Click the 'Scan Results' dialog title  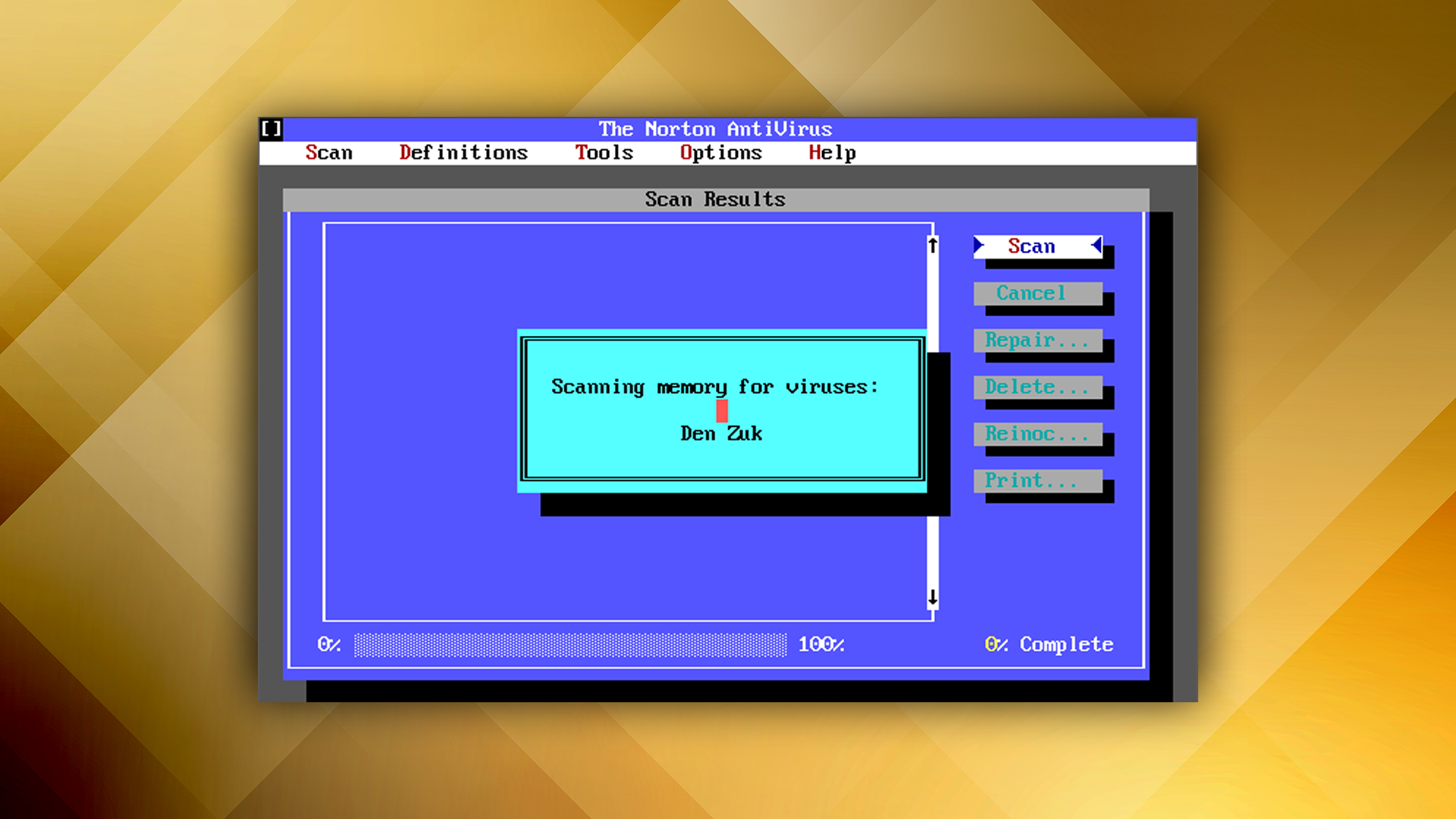tap(715, 199)
